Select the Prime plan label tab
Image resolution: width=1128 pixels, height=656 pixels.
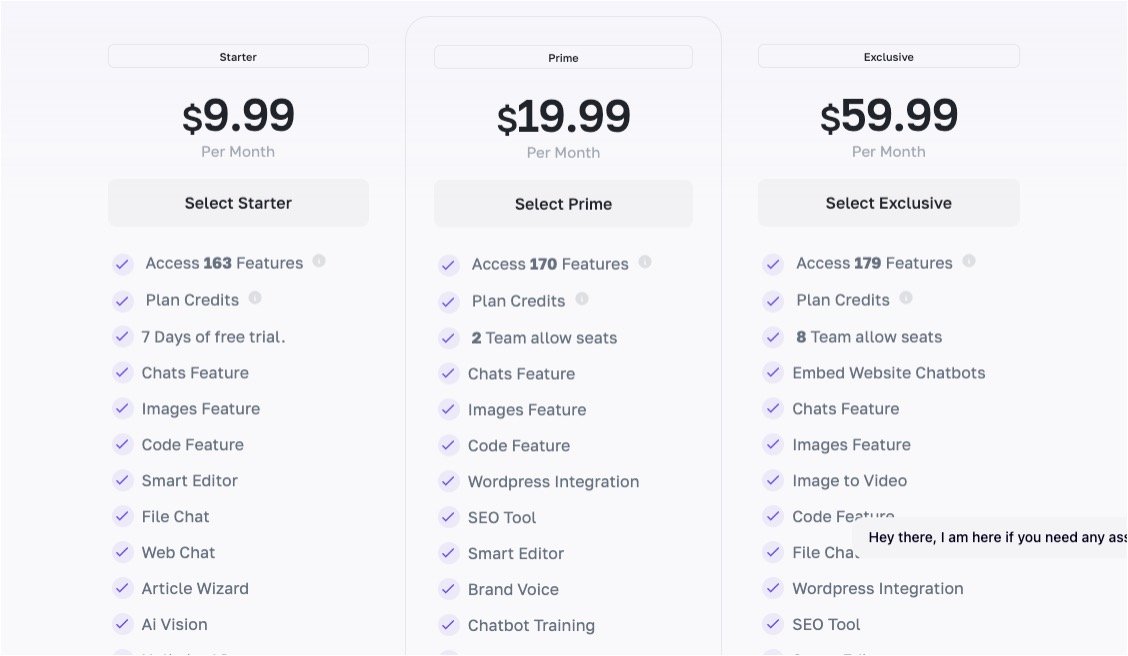(563, 58)
